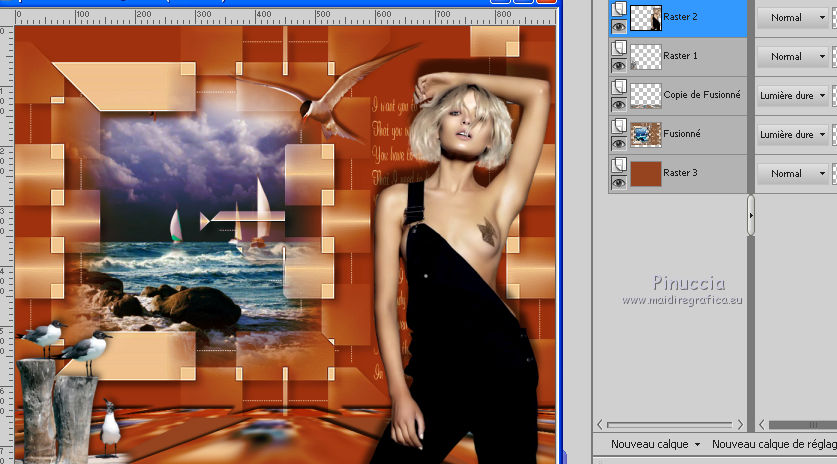This screenshot has height=464, width=837.
Task: Click the layer type icon of Fusionné
Action: pos(619,126)
